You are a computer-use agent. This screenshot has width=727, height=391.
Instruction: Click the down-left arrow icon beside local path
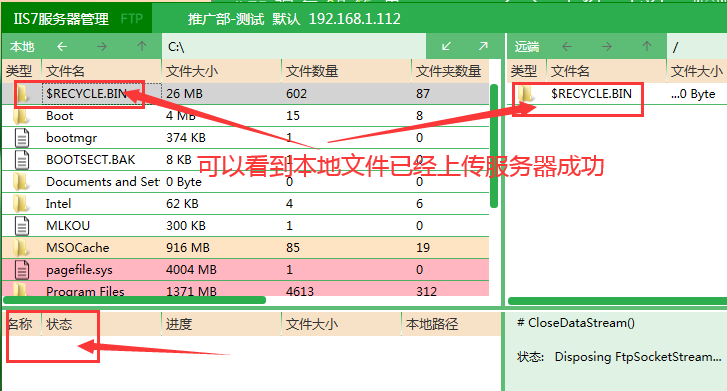[446, 46]
